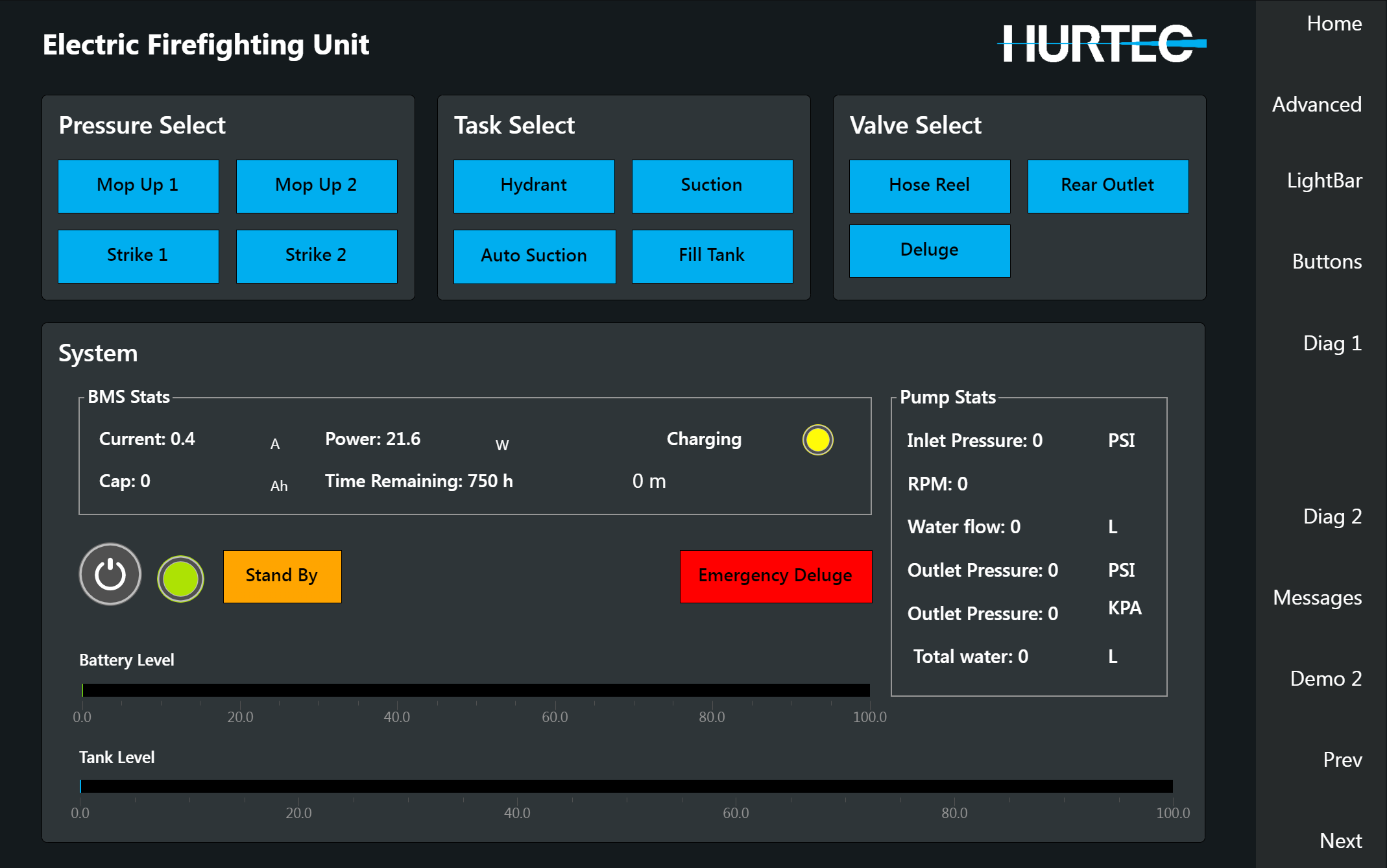Viewport: 1387px width, 868px height.
Task: Activate the Suction task
Action: (x=712, y=186)
